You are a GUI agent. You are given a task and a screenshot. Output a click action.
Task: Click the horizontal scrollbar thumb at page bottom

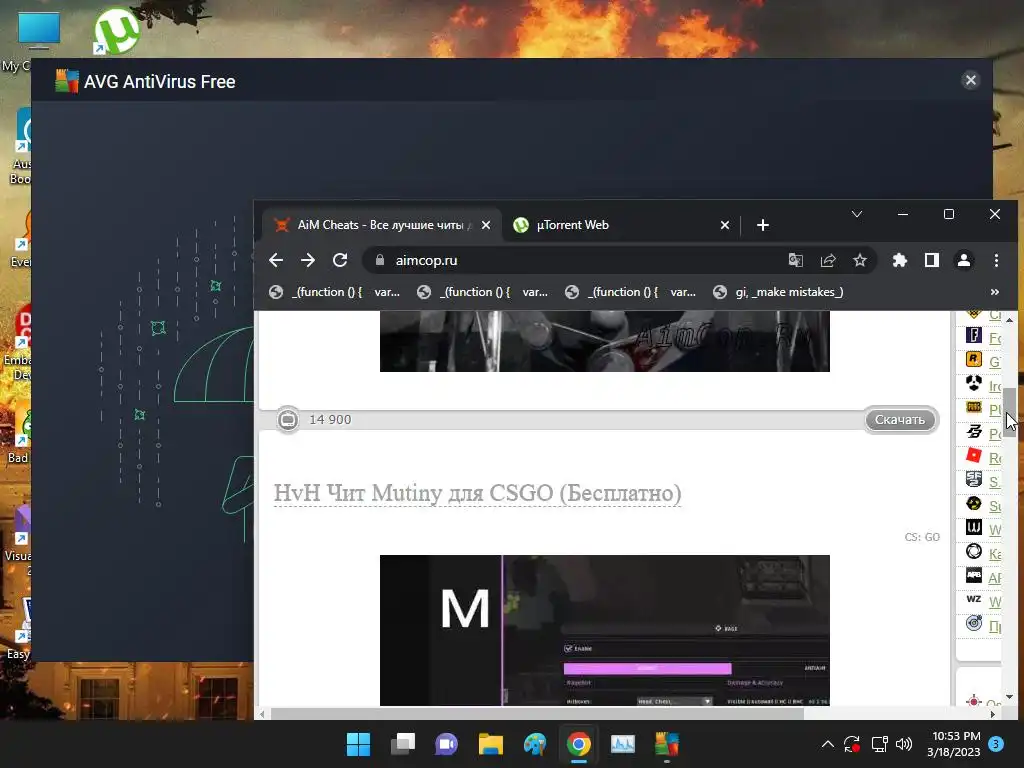point(537,714)
